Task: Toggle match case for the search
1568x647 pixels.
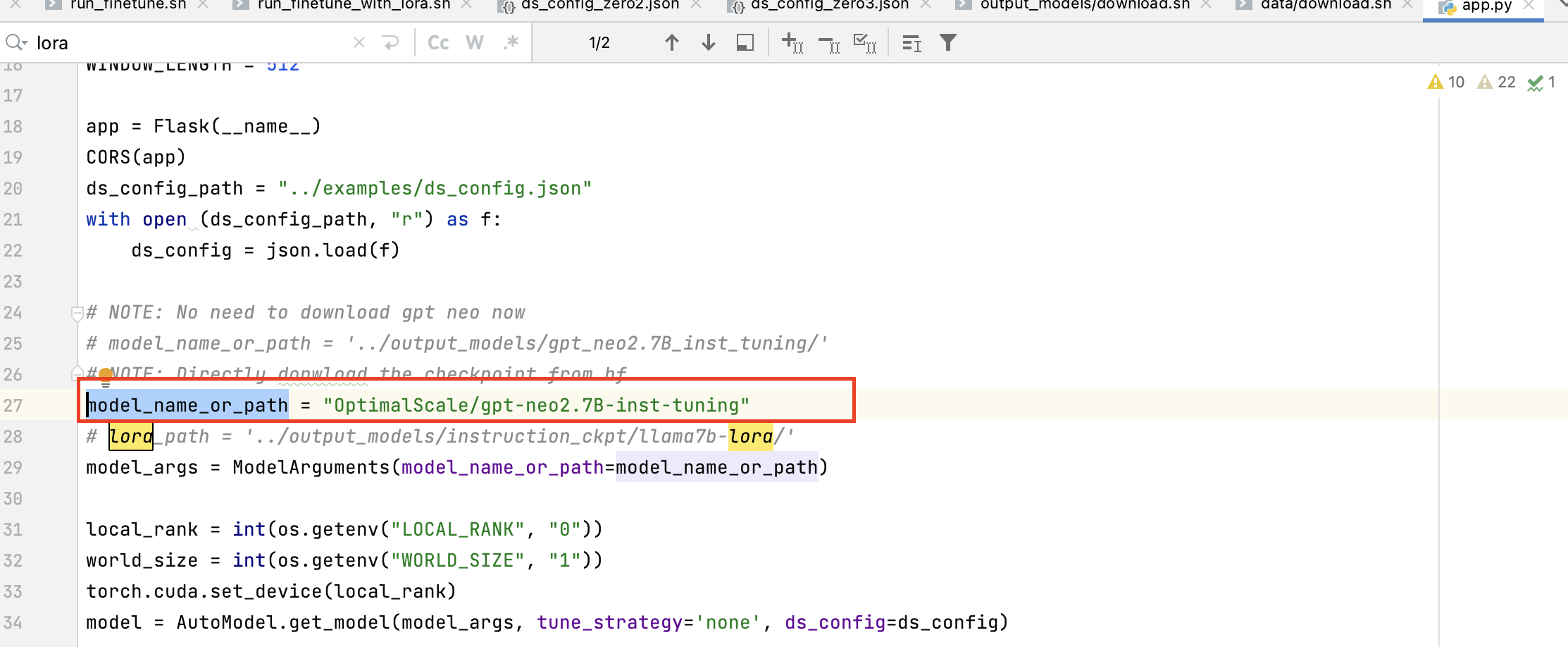Action: (437, 42)
